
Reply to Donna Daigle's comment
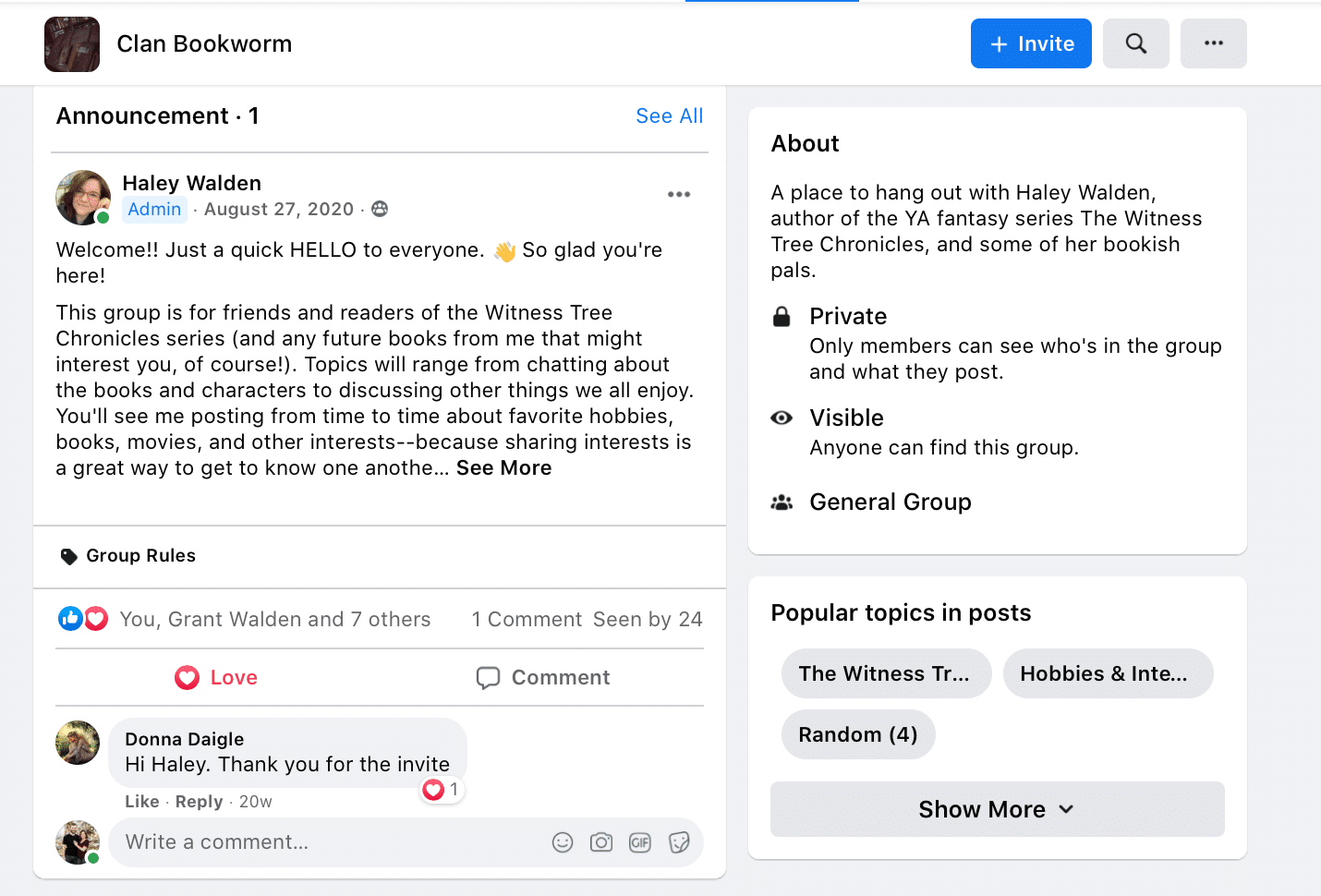point(199,802)
